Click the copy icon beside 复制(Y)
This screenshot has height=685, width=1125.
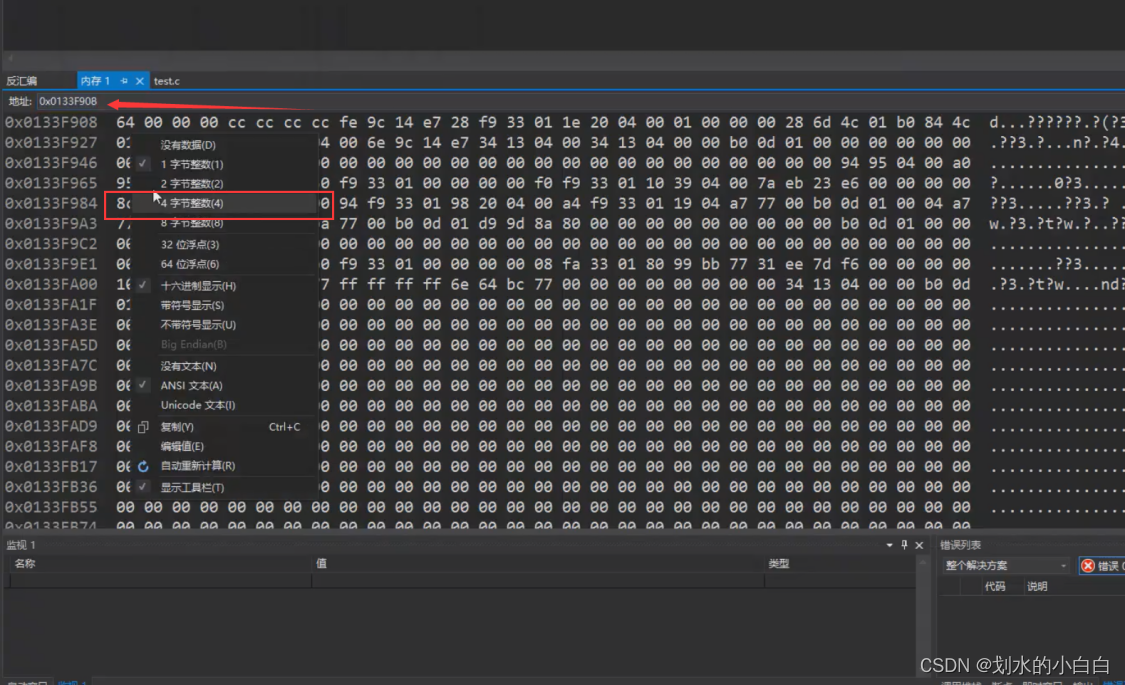pyautogui.click(x=143, y=427)
